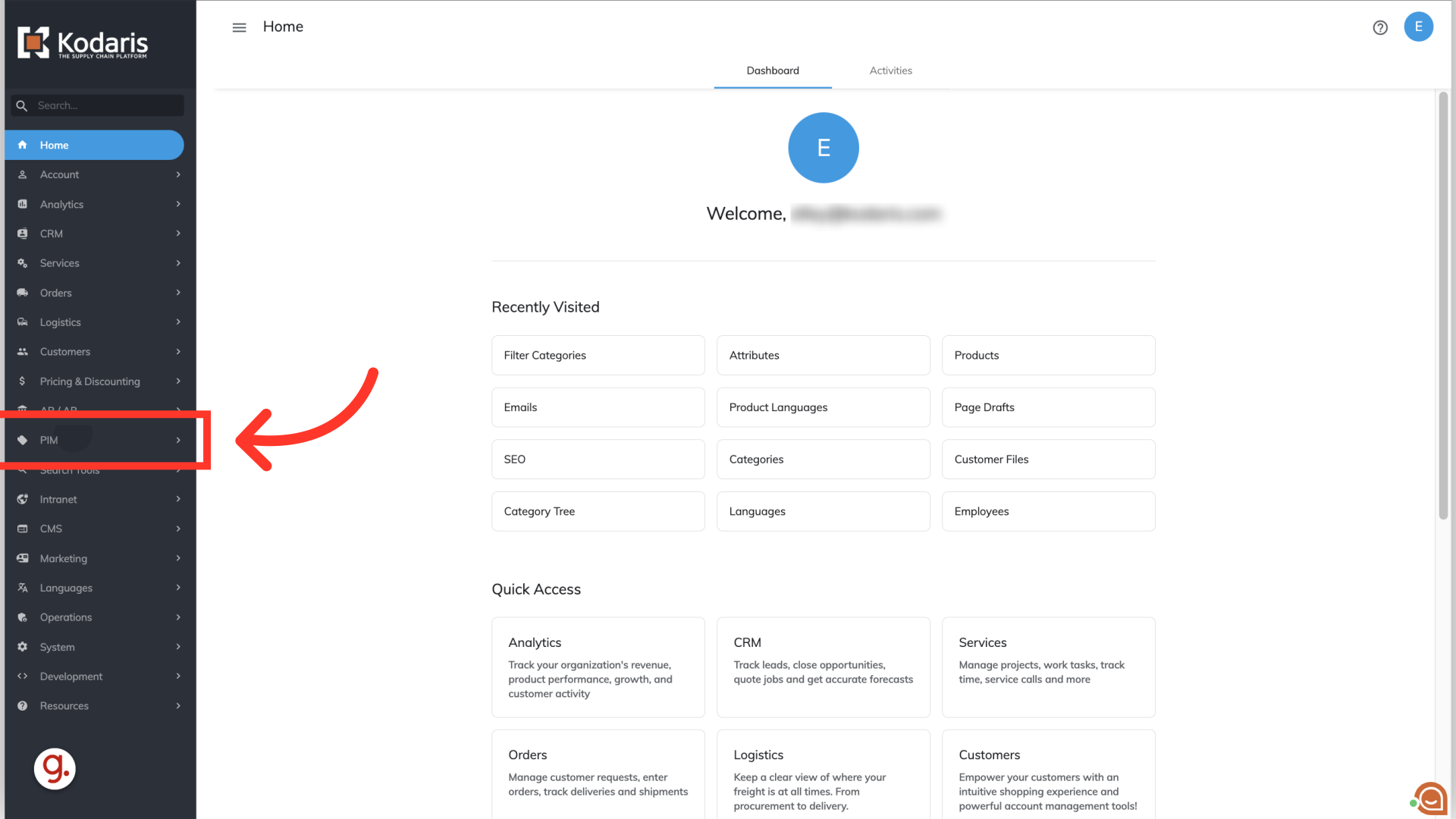Click the Languages translate icon
The width and height of the screenshot is (1456, 819).
click(x=23, y=588)
